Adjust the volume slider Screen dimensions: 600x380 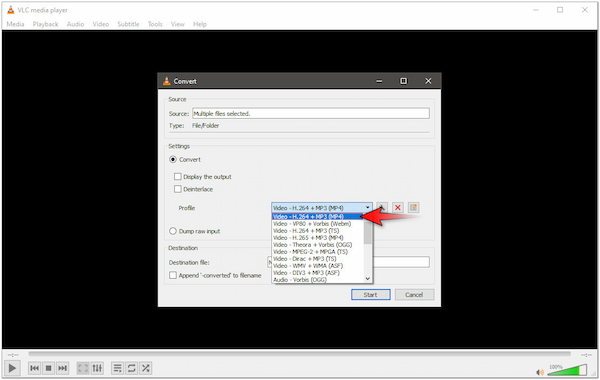point(567,370)
